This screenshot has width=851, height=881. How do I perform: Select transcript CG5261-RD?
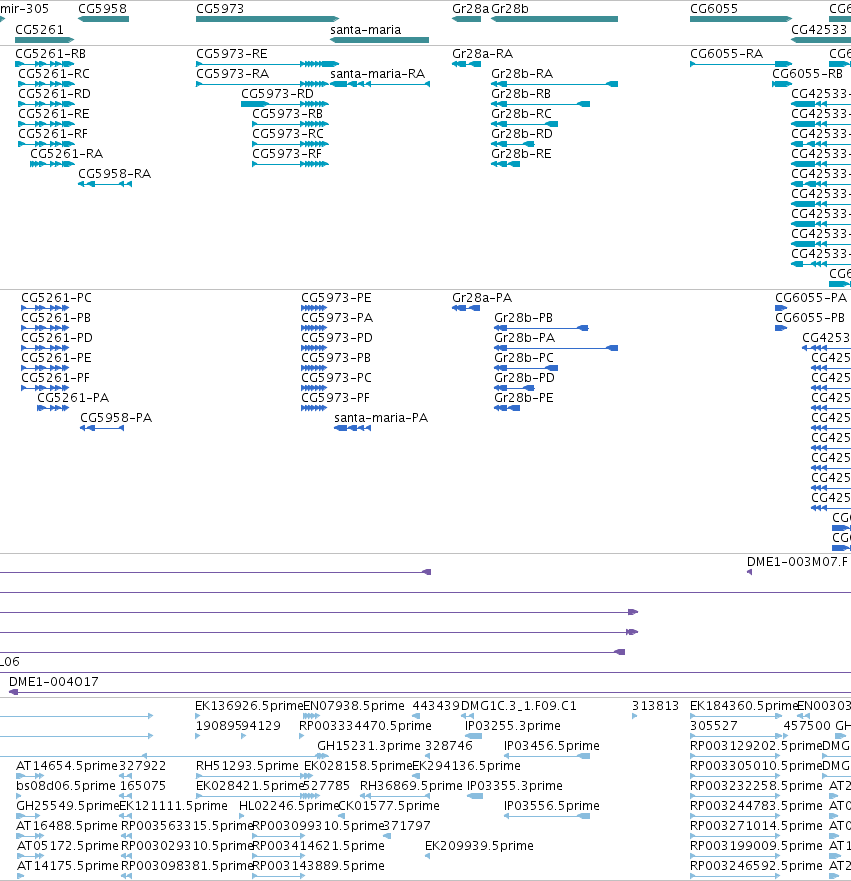pyautogui.click(x=47, y=104)
